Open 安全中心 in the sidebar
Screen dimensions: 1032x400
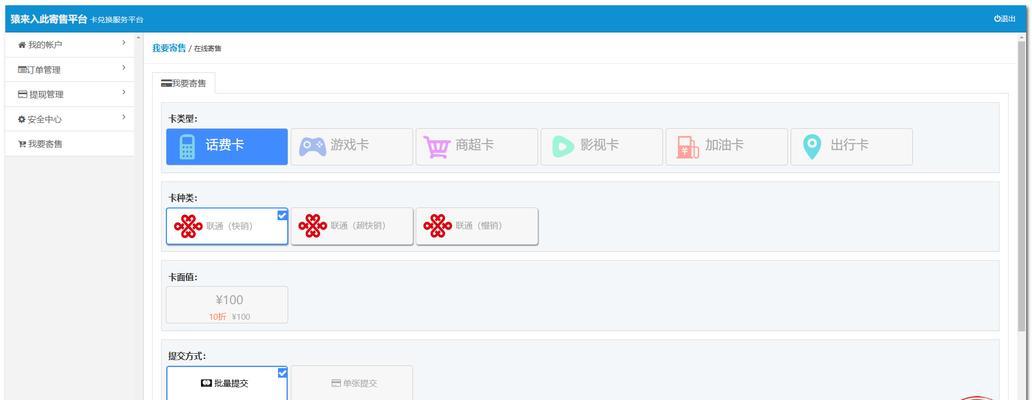click(70, 120)
